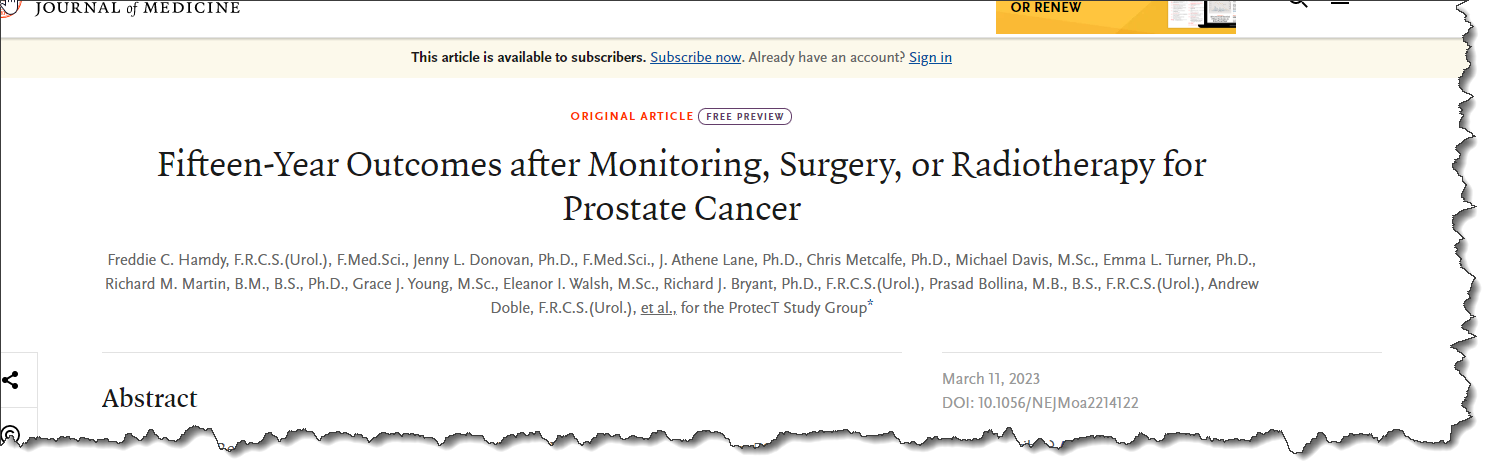
Task: Click the search magnifier icon in header
Action: [x=1297, y=4]
